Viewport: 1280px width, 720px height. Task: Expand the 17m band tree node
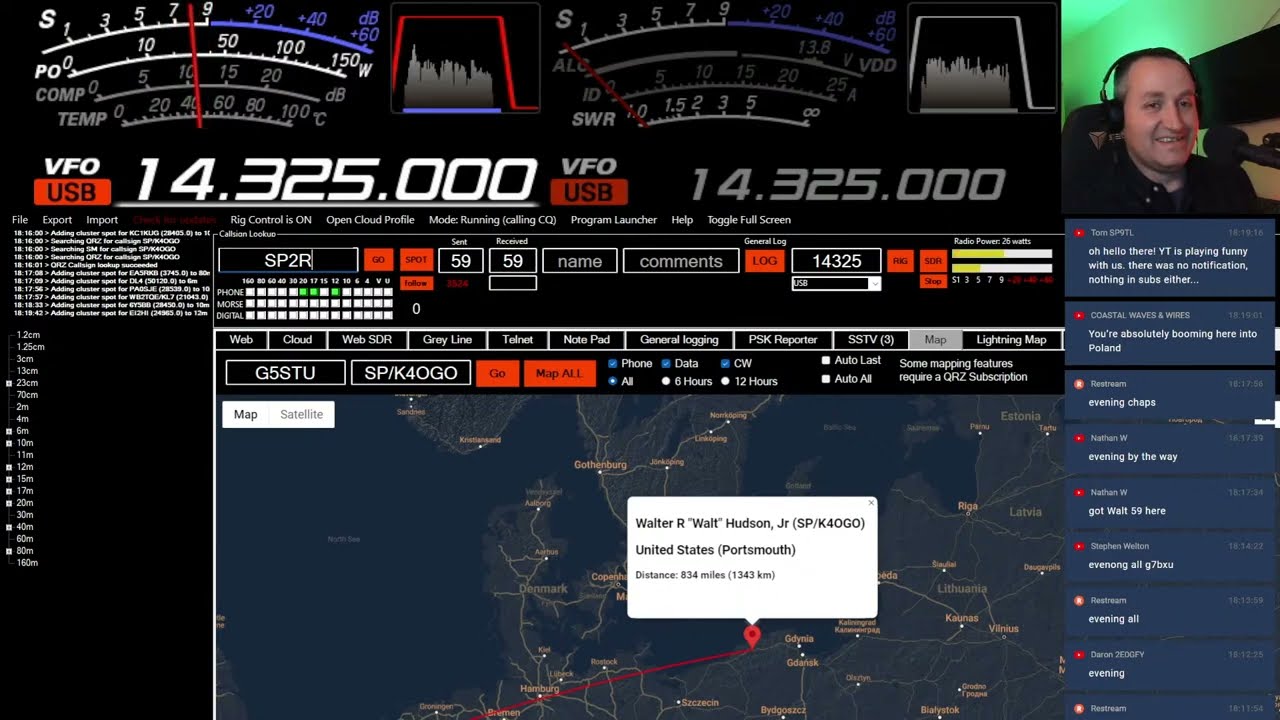click(x=9, y=491)
